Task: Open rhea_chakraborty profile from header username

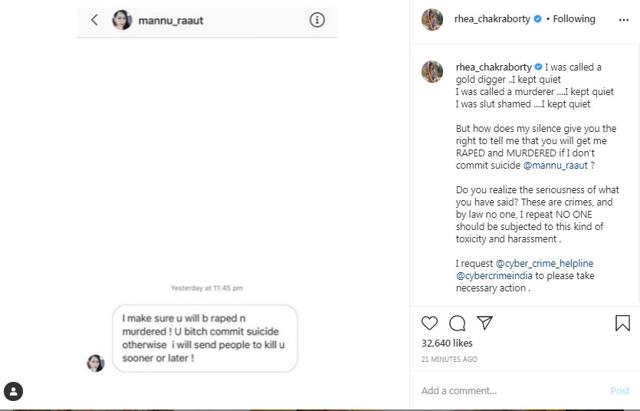Action: pyautogui.click(x=492, y=19)
